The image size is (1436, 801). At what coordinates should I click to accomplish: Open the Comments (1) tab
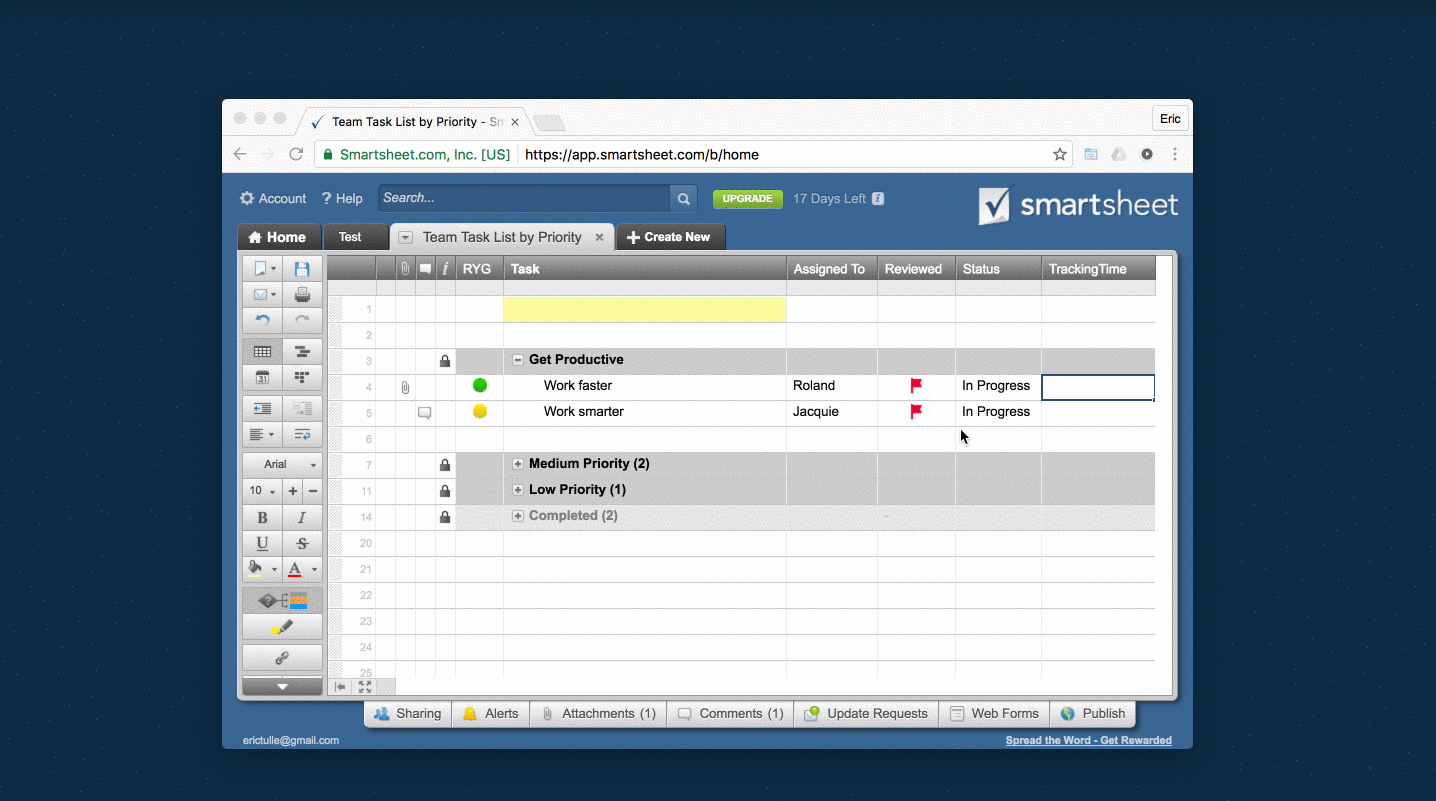[x=730, y=714]
